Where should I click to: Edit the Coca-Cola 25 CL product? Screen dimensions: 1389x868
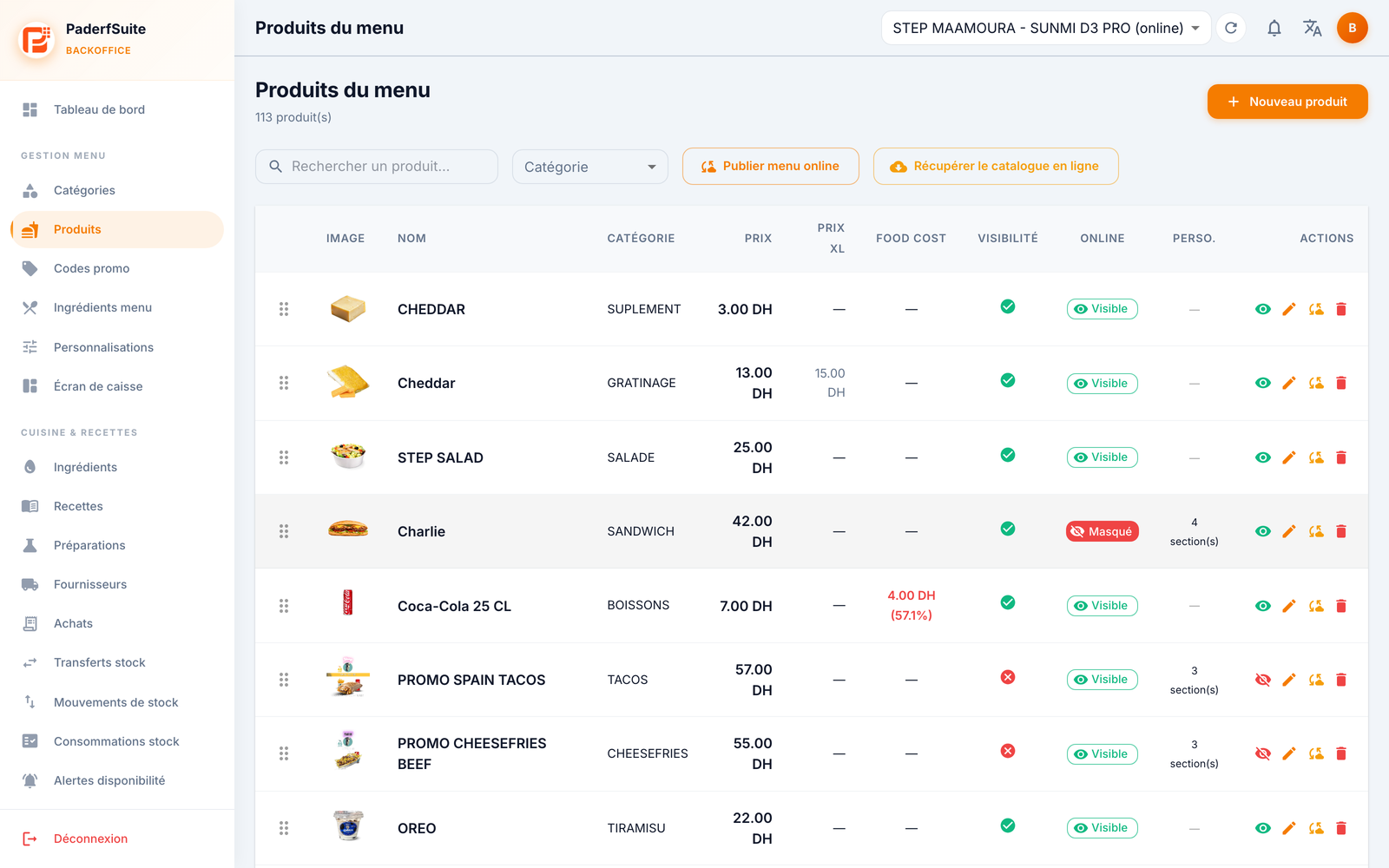(1289, 606)
